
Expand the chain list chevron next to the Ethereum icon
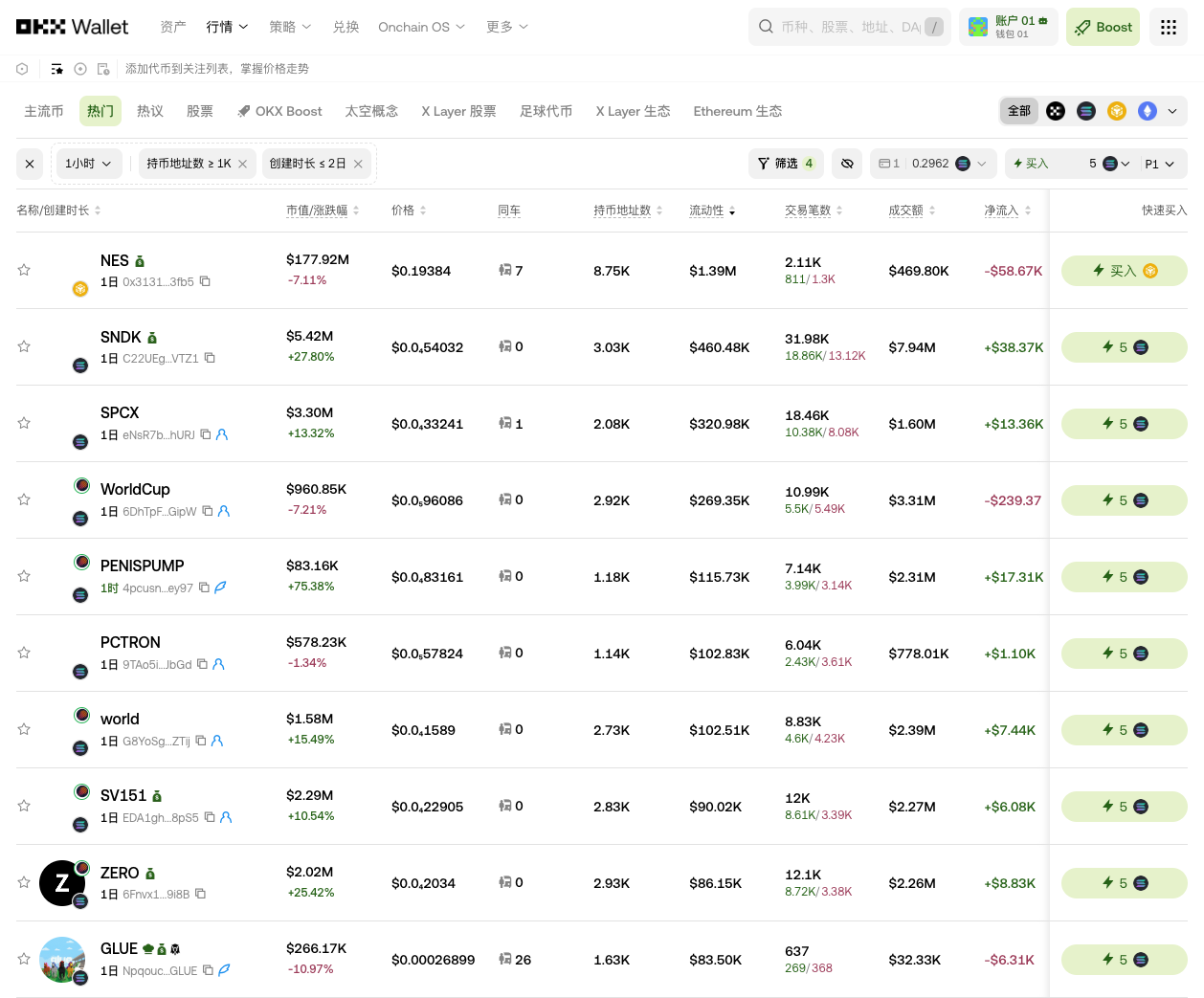point(1172,111)
